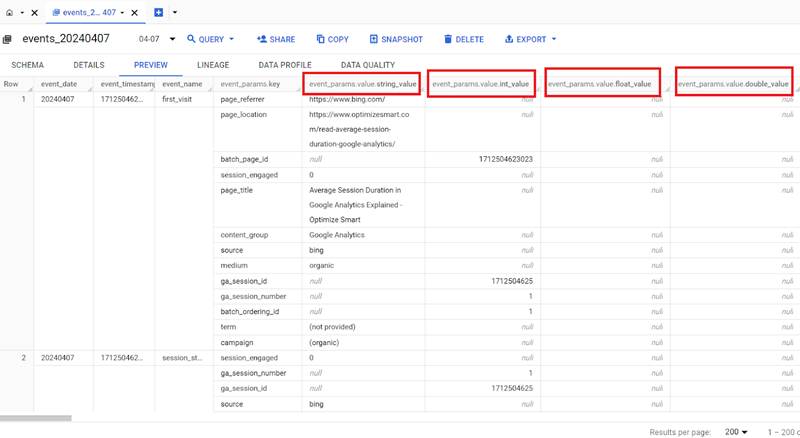Switch to the DETAILS tab
Viewport: 800px width, 438px height.
click(x=89, y=65)
